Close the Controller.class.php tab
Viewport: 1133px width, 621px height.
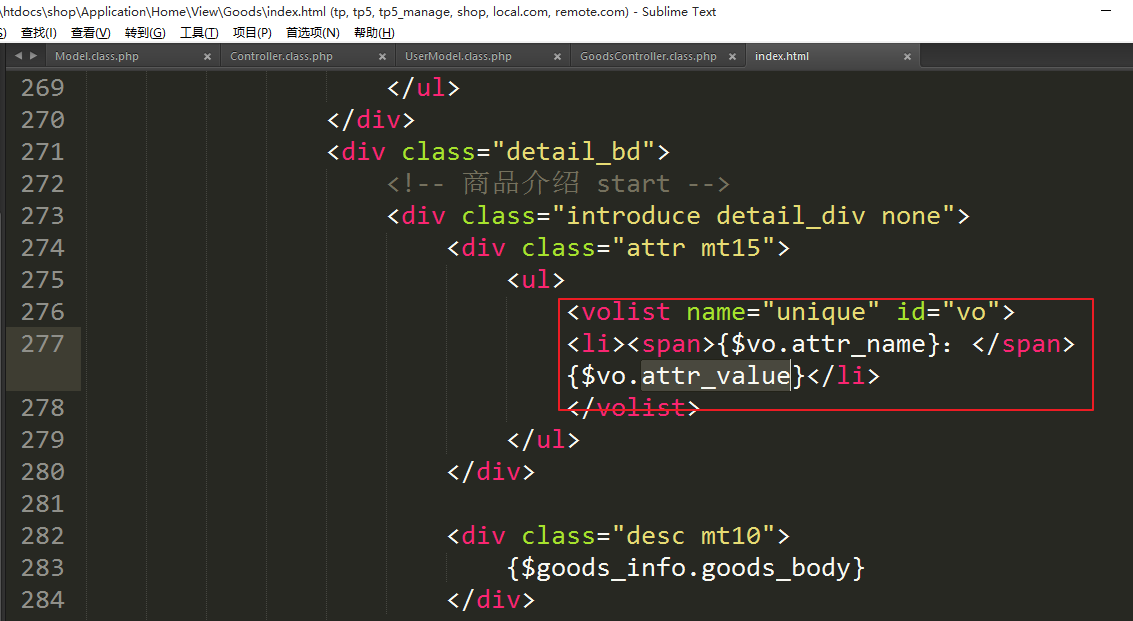click(383, 57)
